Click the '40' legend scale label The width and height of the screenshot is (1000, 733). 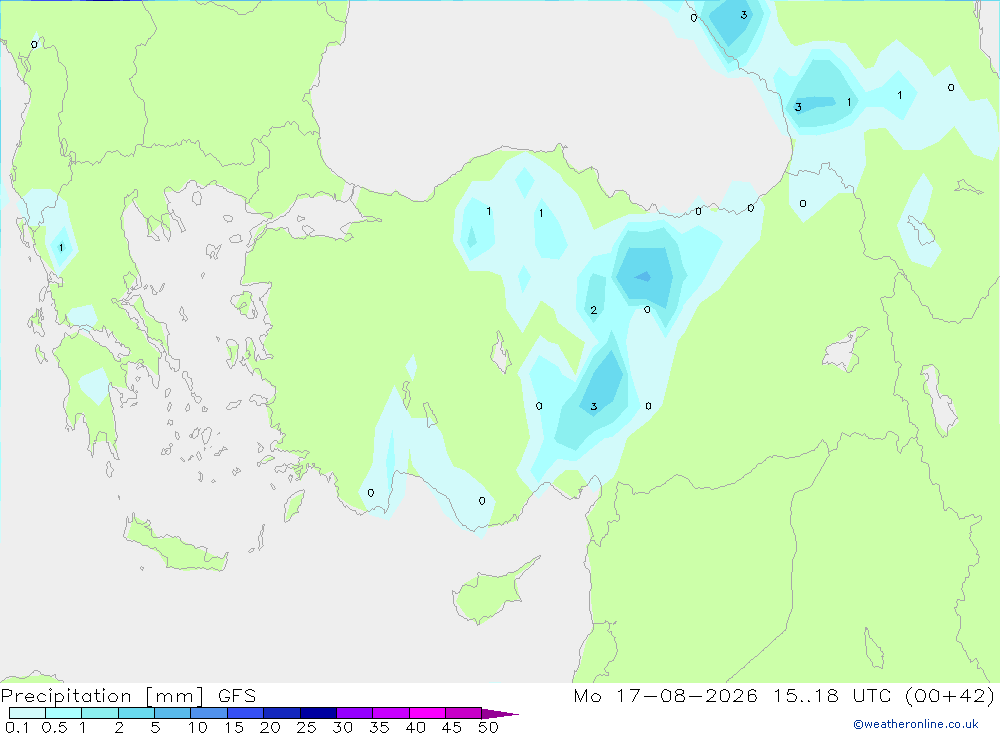[415, 727]
